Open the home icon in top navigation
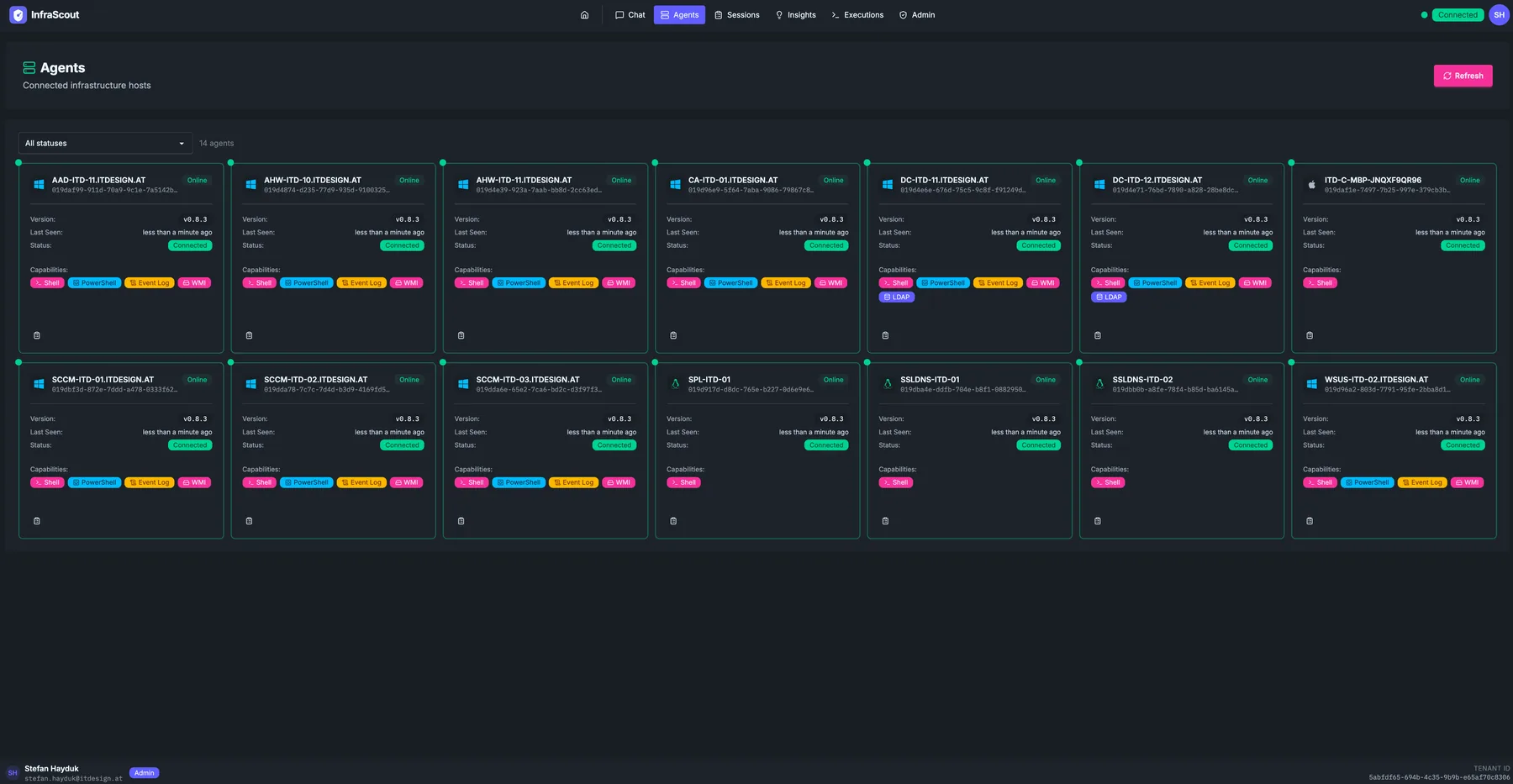1513x784 pixels. [x=584, y=15]
